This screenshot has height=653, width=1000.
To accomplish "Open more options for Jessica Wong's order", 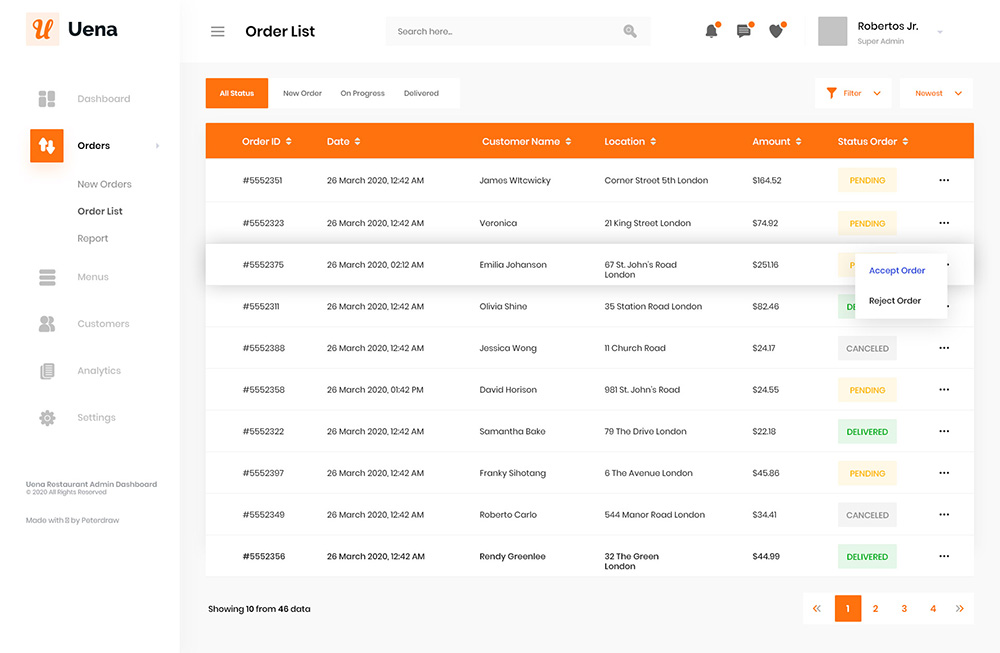I will point(944,348).
